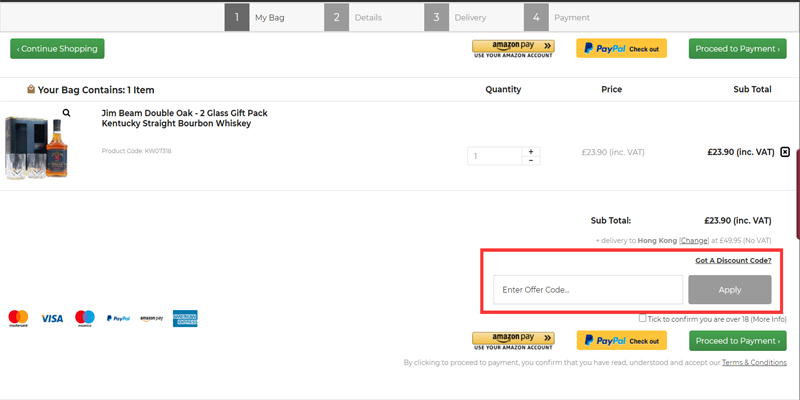The height and width of the screenshot is (400, 800).
Task: Click the PayPal logo in payment methods
Action: [x=118, y=318]
